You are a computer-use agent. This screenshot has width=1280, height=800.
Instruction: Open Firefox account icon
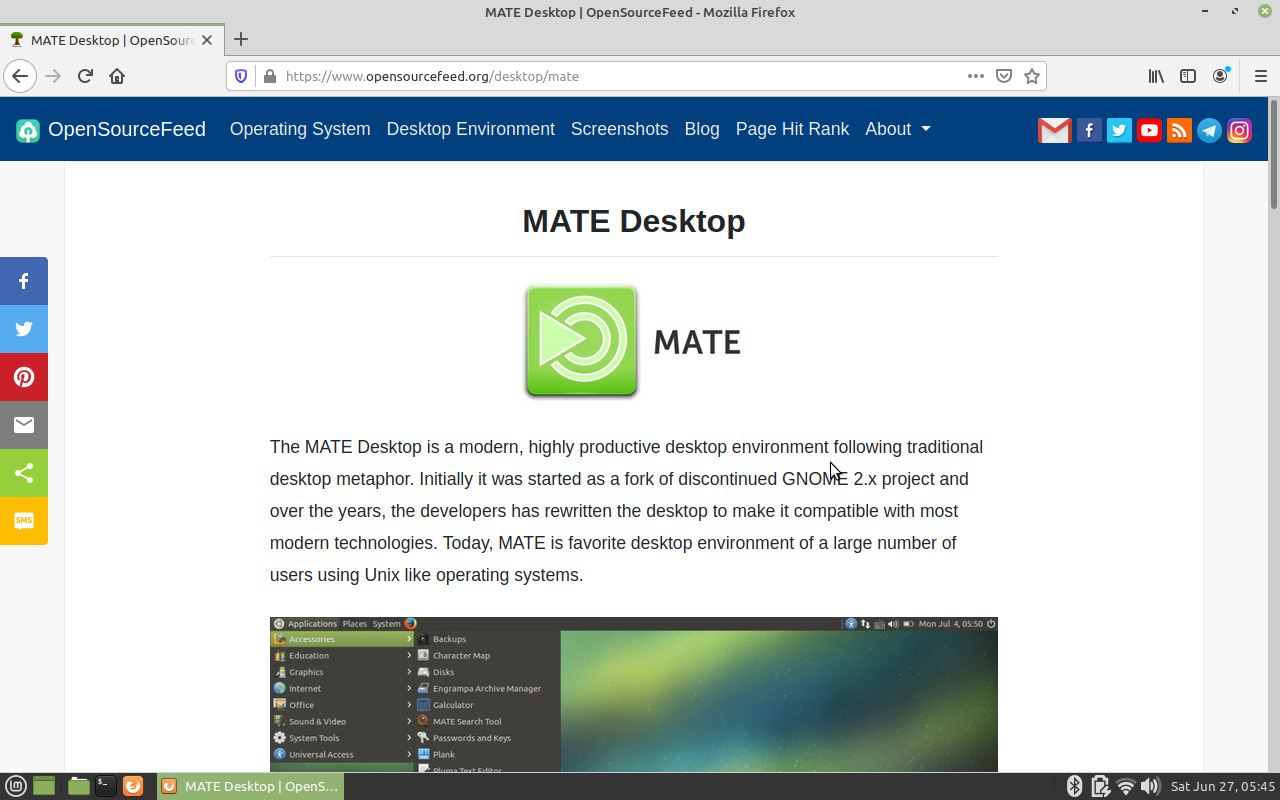point(1220,76)
